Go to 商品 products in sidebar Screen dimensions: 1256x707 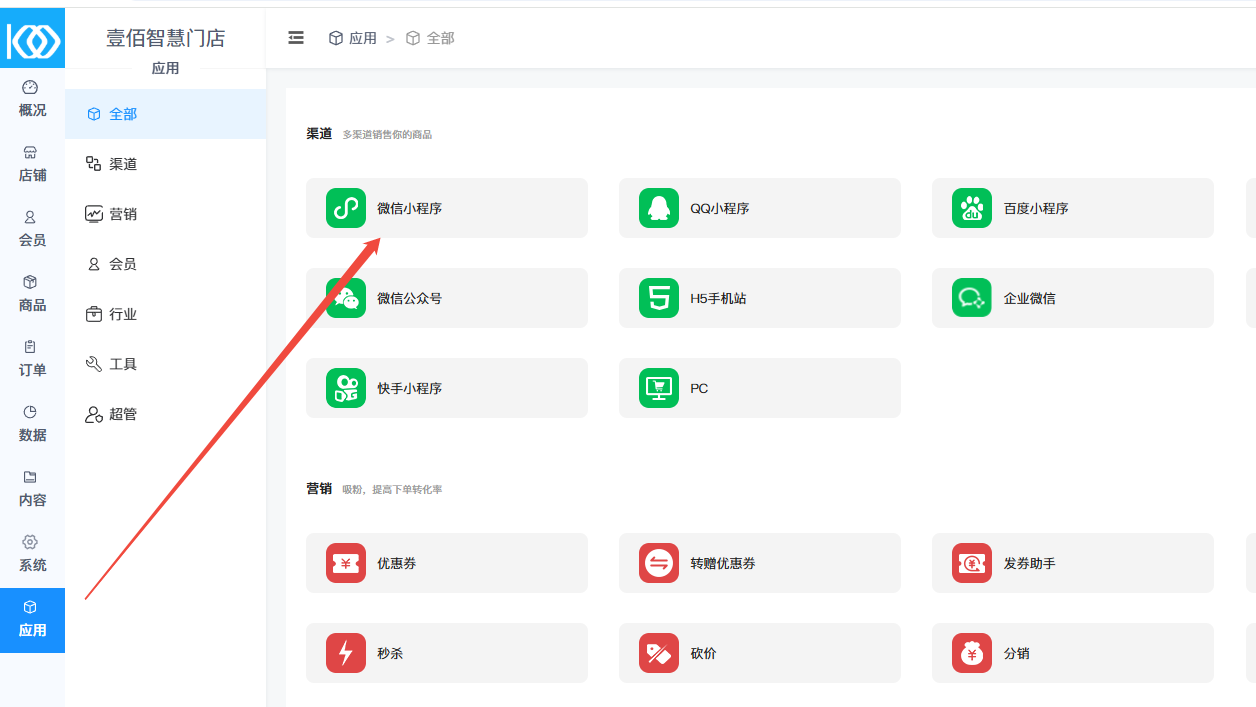pos(32,294)
